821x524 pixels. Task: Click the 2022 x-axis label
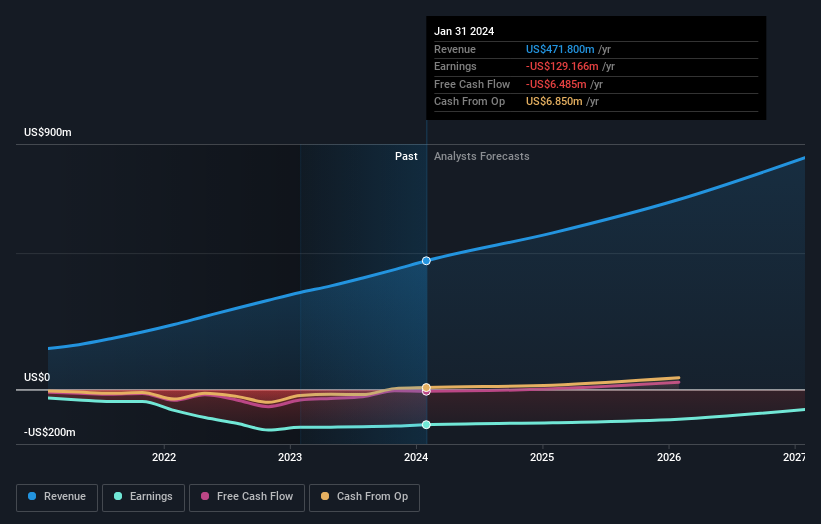tap(164, 457)
